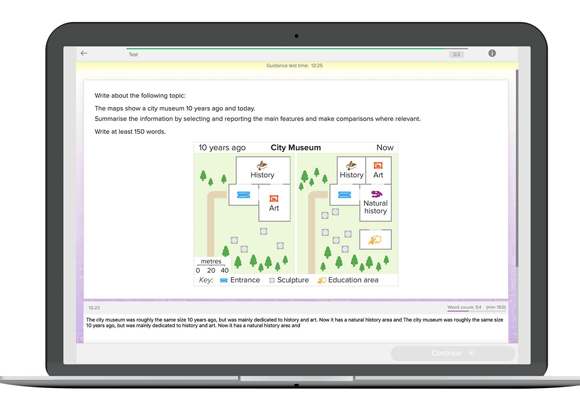Click the Test label in the header
Viewport: 580px width, 411px height.
(133, 54)
